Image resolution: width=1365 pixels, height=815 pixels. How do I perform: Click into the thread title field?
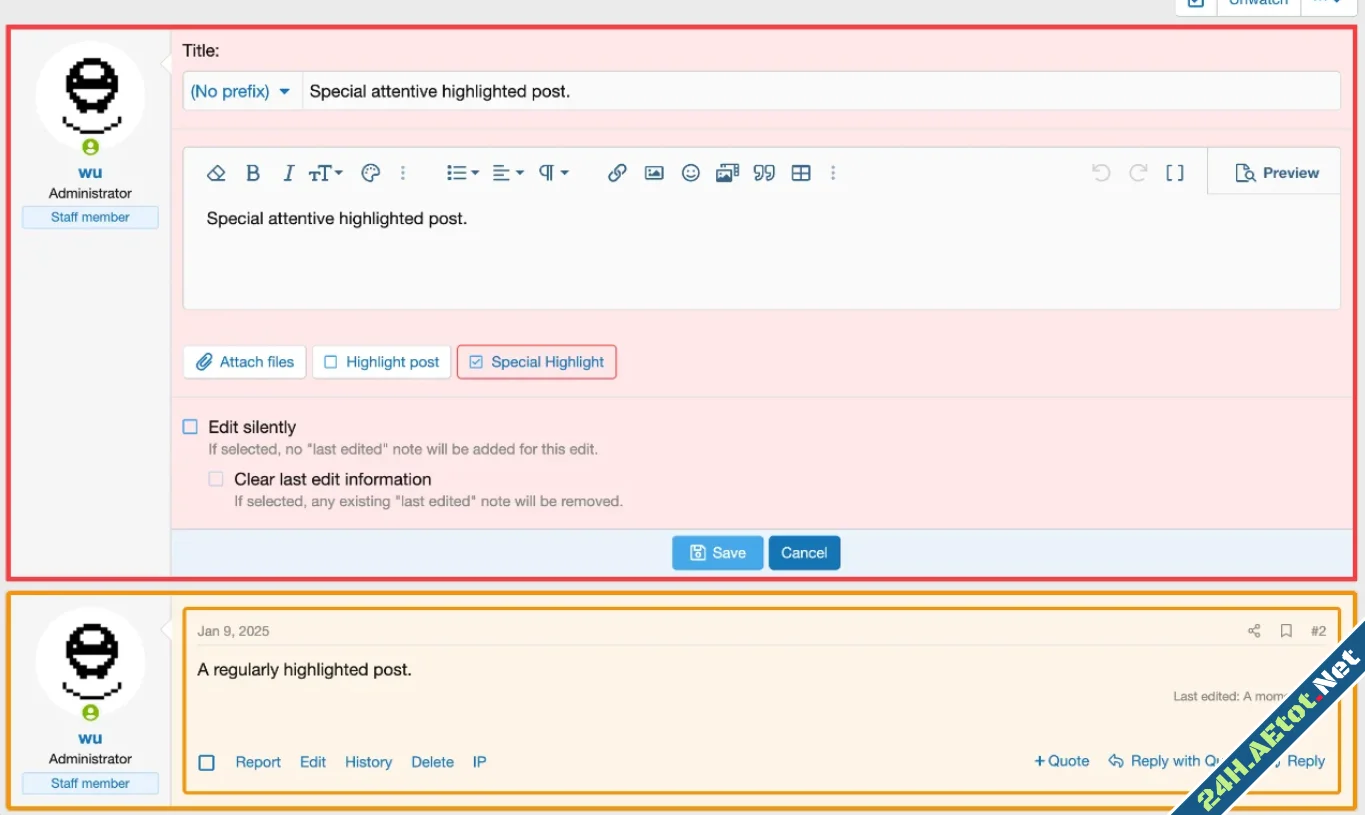tap(820, 91)
